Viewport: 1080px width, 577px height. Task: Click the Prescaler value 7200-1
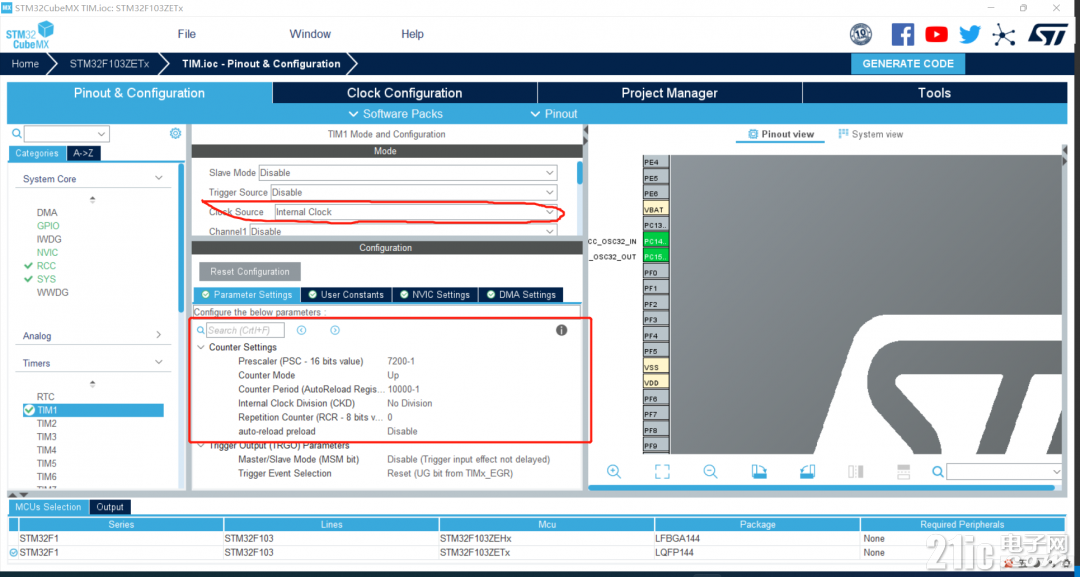point(401,361)
